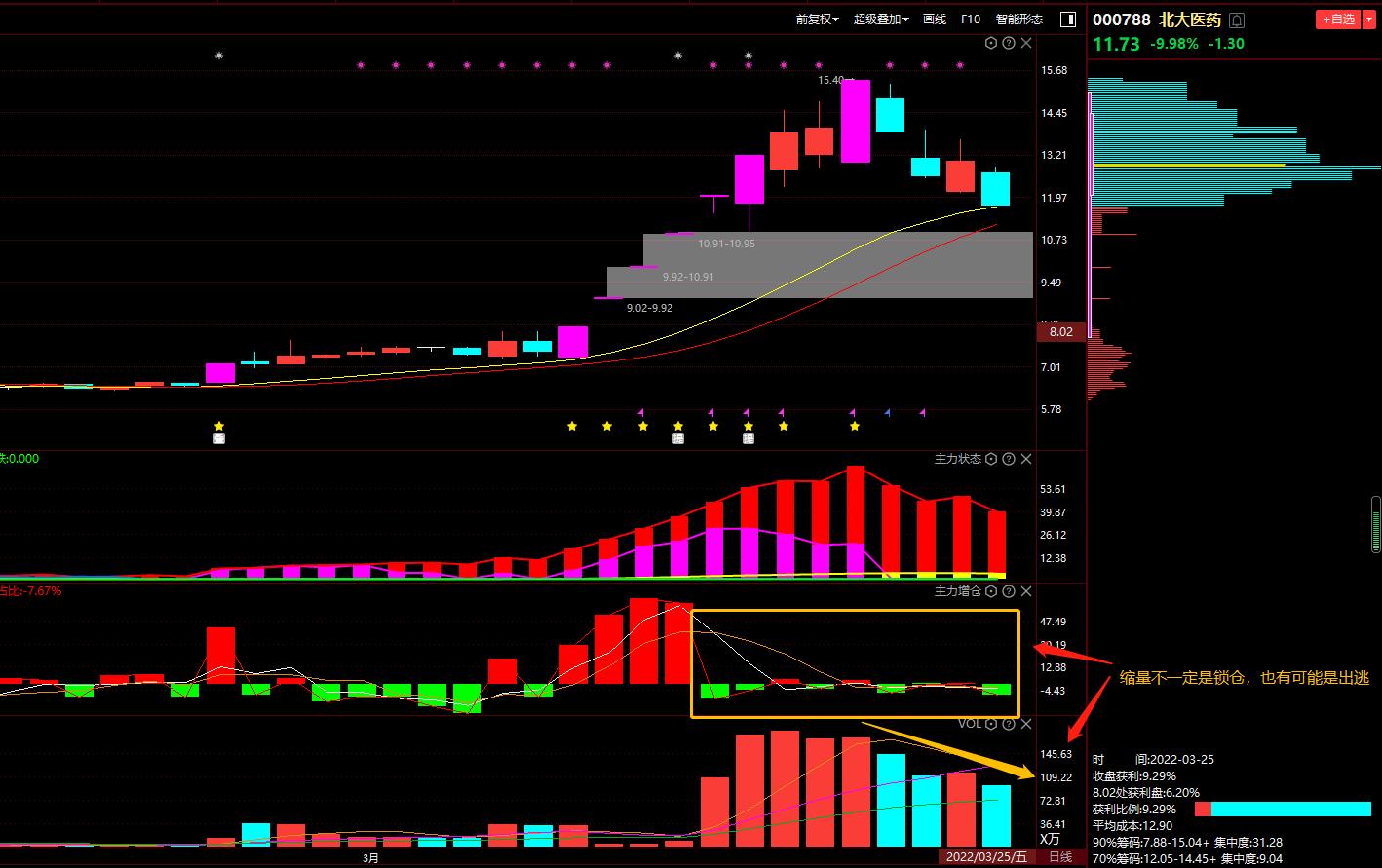
Task: Open the 超级叠加 overlay dropdown
Action: tap(881, 19)
